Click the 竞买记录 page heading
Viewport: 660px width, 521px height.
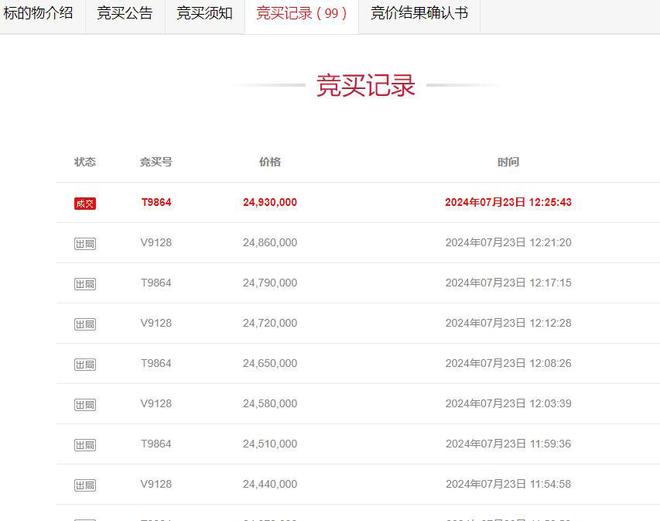point(366,85)
